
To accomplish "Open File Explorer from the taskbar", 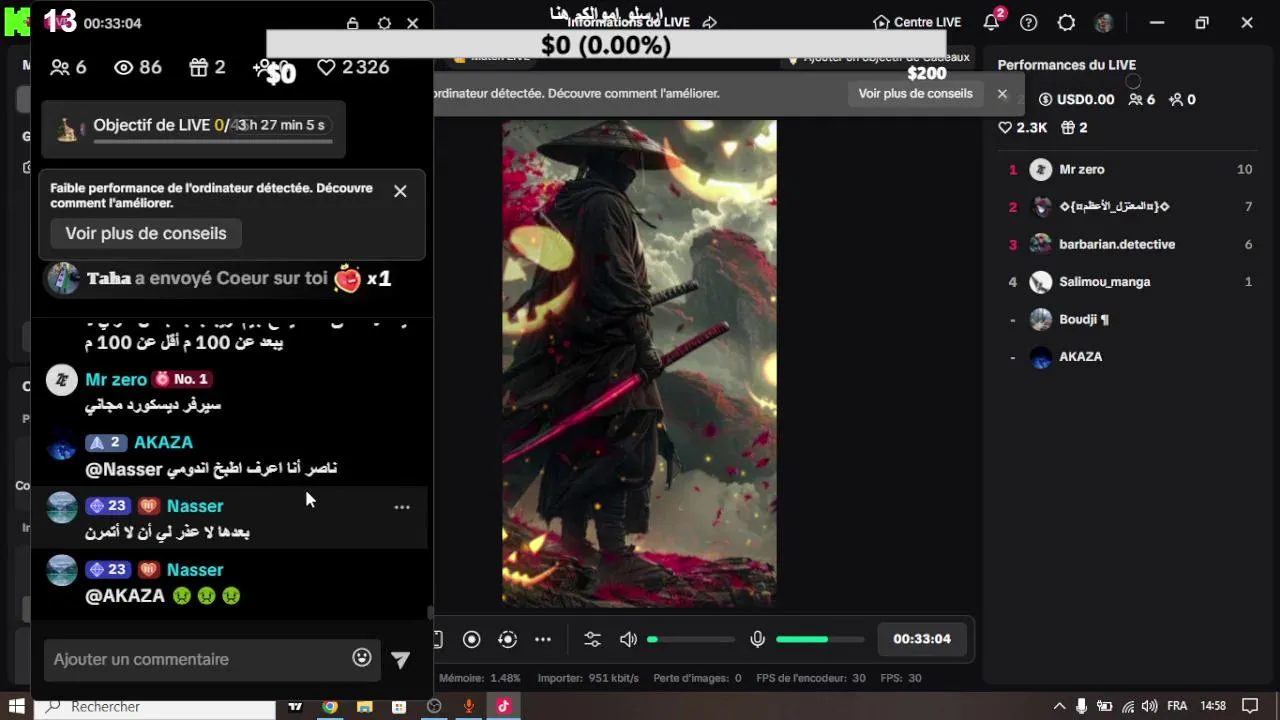I will coord(365,707).
